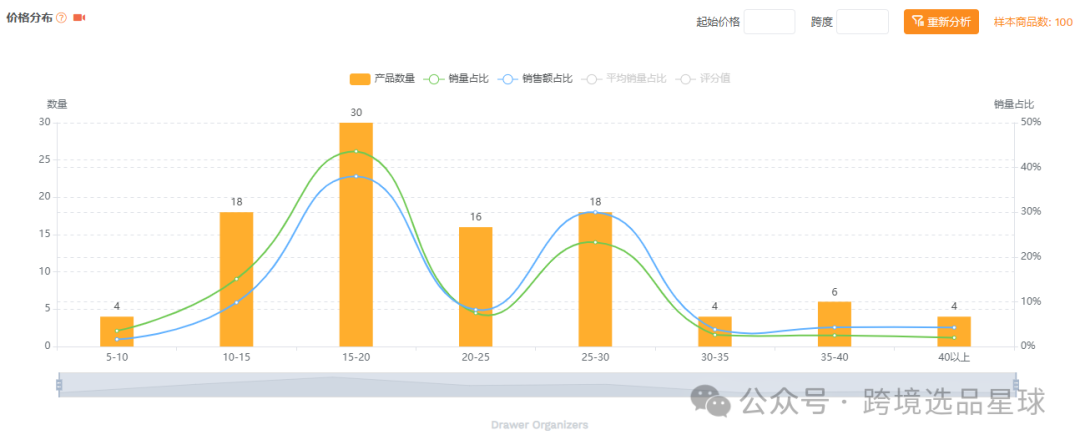Click the 跨度 input box
This screenshot has height=445, width=1080.
(x=862, y=21)
